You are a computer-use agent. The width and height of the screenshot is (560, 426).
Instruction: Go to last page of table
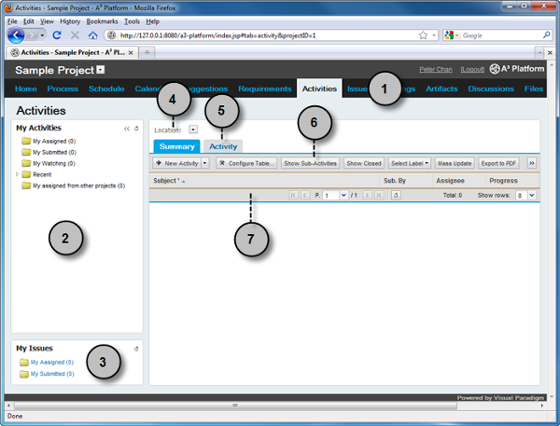click(378, 195)
